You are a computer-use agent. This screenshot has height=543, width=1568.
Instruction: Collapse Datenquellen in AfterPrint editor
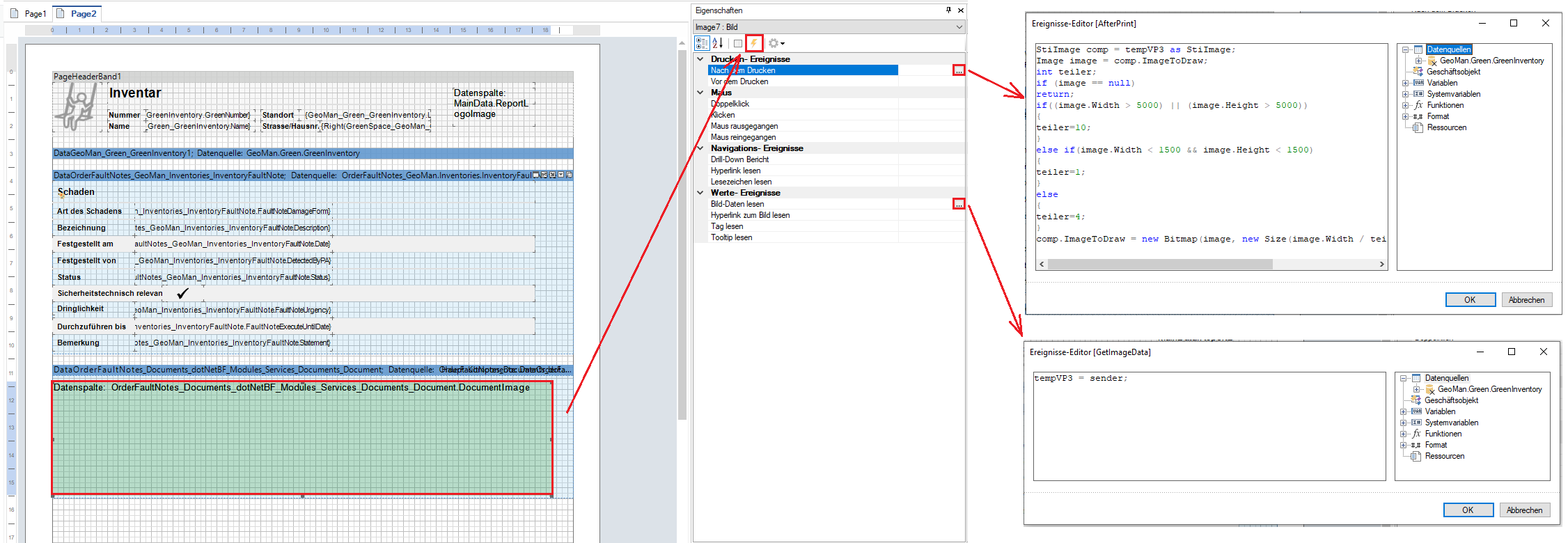1406,49
